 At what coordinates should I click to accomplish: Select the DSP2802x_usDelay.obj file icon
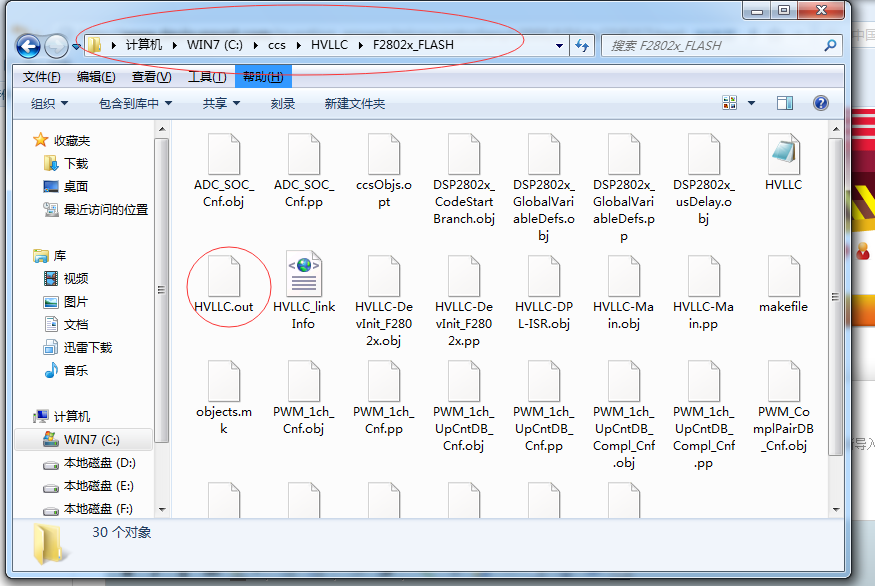(x=704, y=154)
